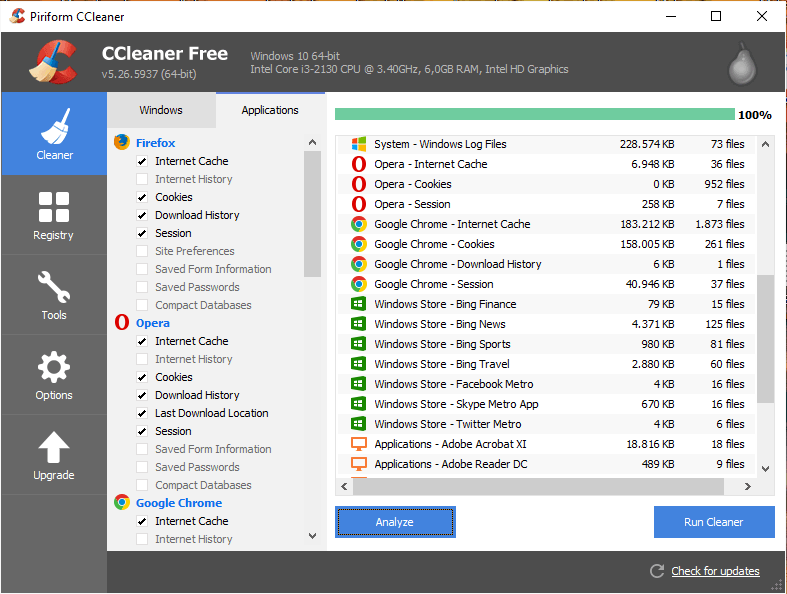Enable Firefox Internet History
The width and height of the screenshot is (787, 594).
click(142, 179)
